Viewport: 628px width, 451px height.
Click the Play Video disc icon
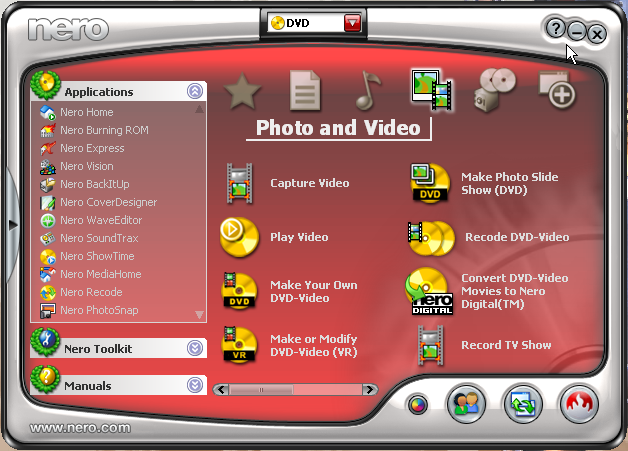point(240,237)
